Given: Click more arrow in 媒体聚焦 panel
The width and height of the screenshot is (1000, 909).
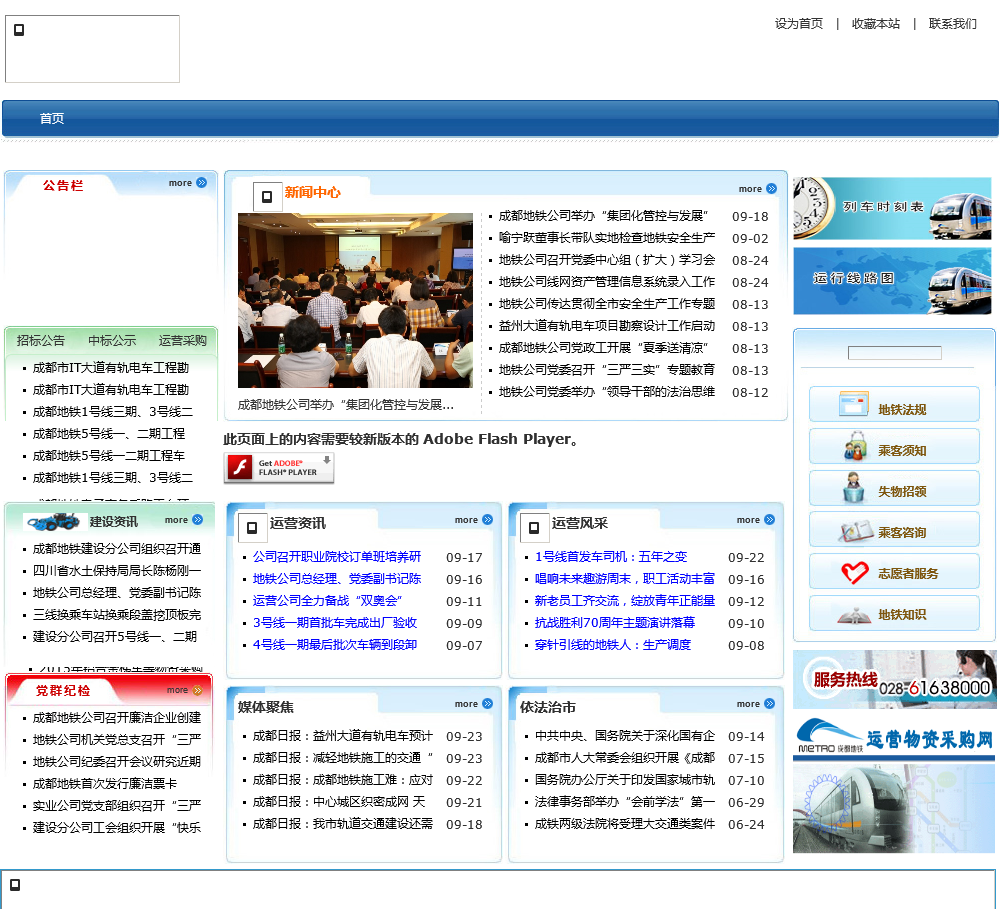Looking at the screenshot, I should click(488, 703).
